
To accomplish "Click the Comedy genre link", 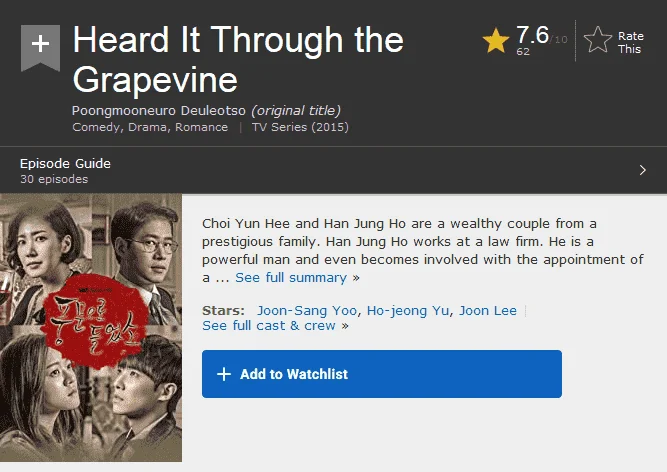I will pyautogui.click(x=96, y=127).
